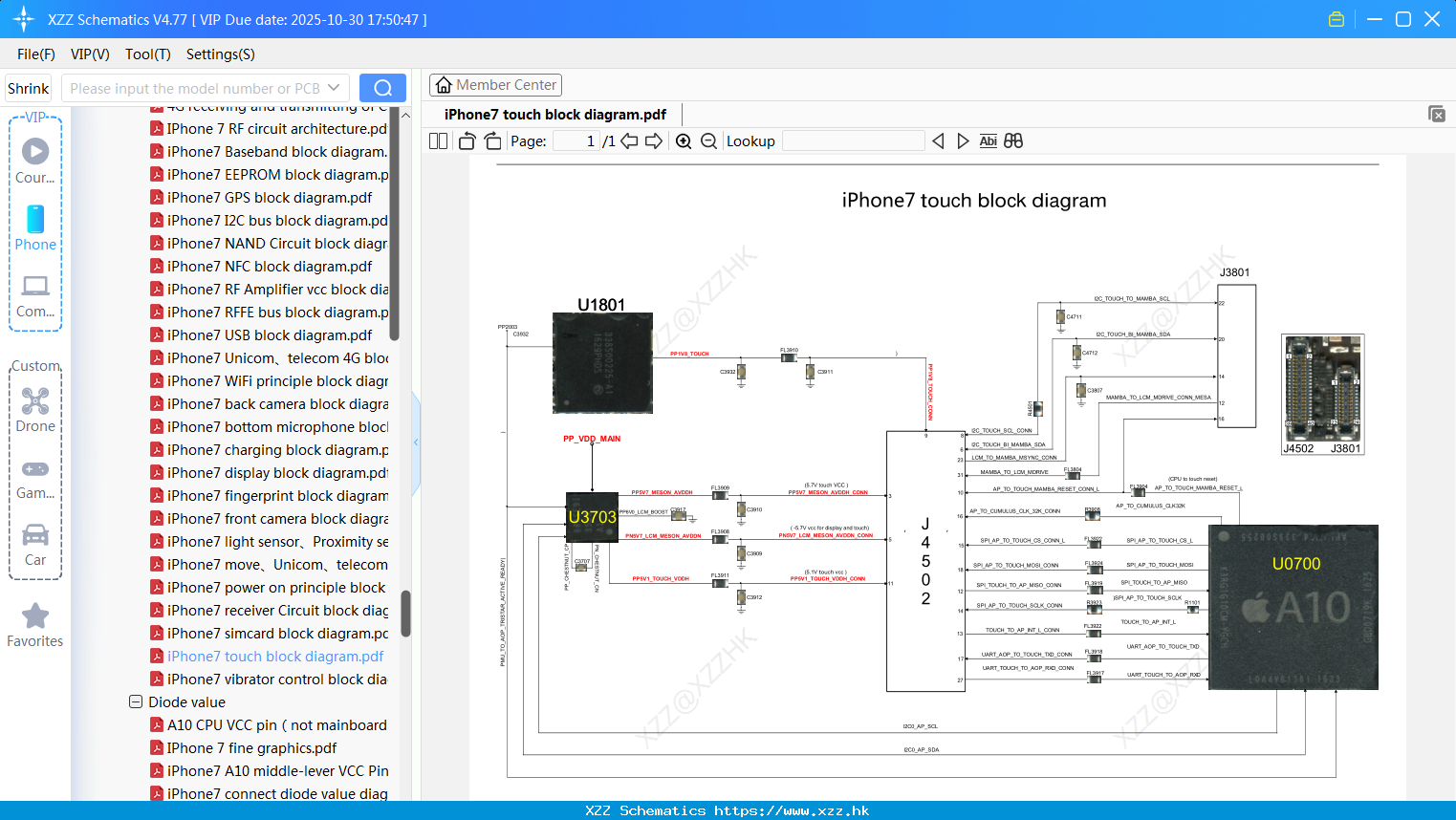Select iPhone7 touch block diagram.pdf tab
1456x820 pixels.
pos(555,115)
